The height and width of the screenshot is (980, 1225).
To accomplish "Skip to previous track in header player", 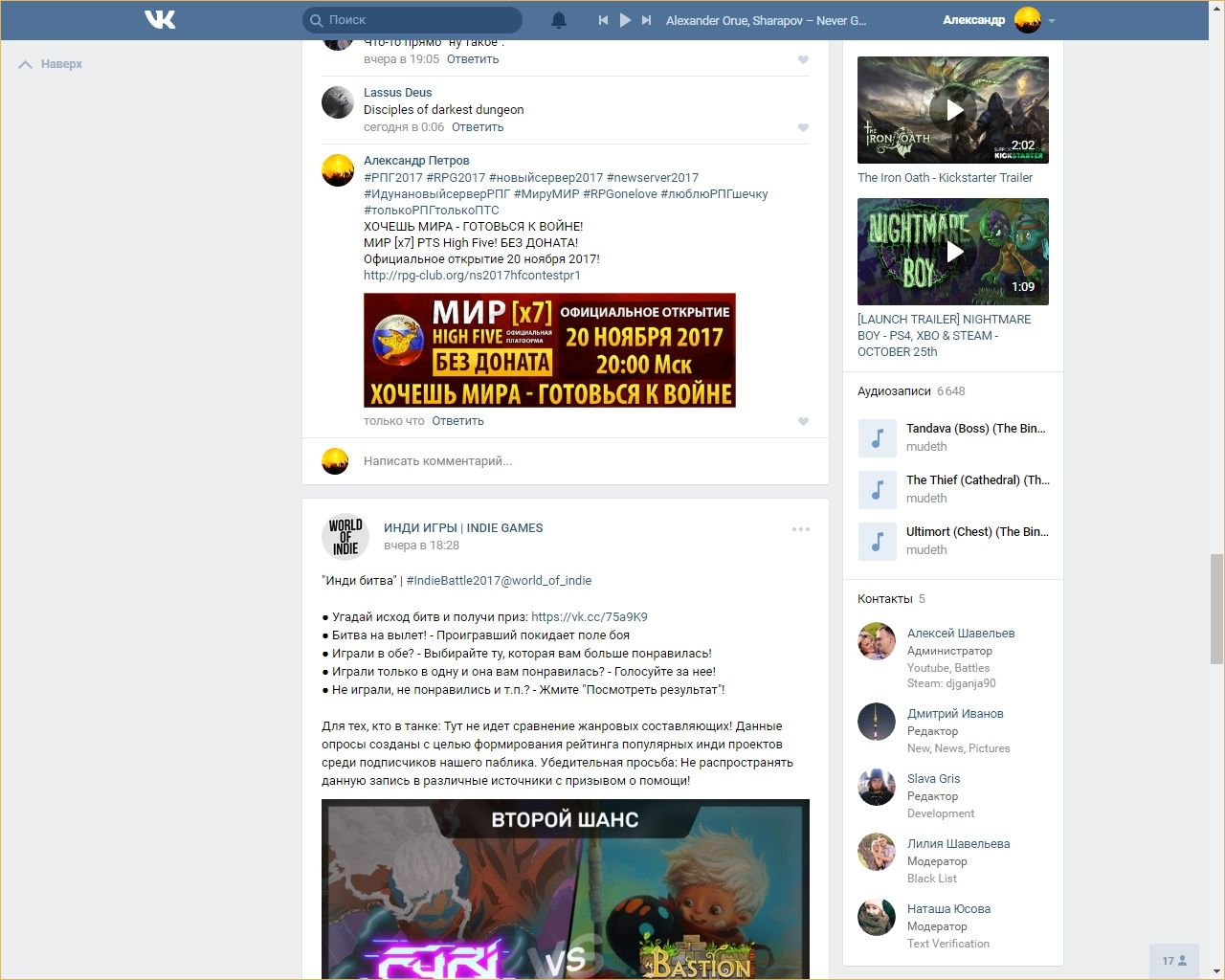I will tap(603, 20).
